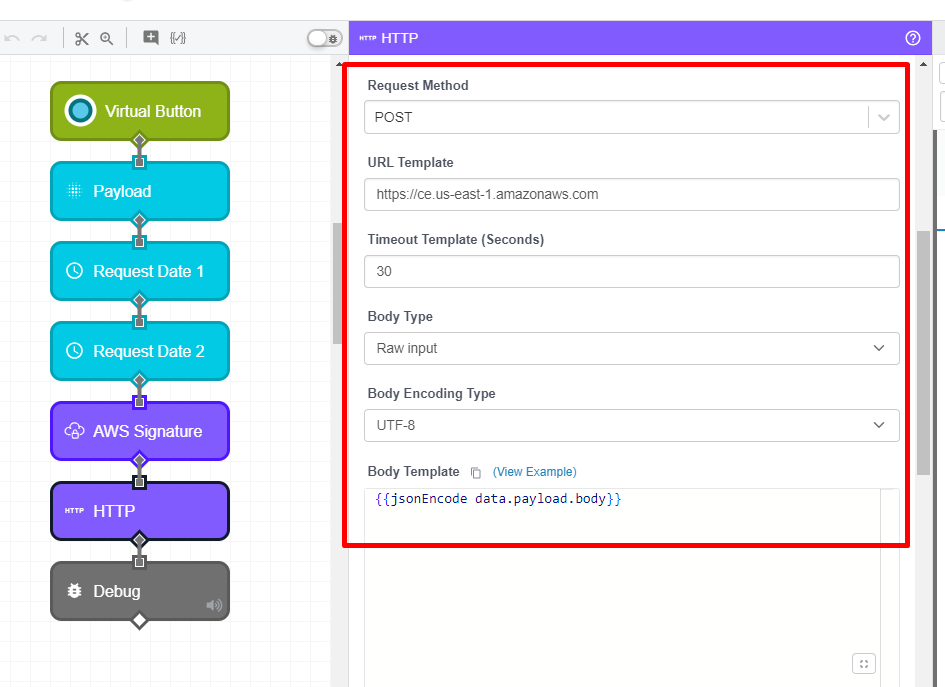Click the cloud lock icon on AWS Signature
The height and width of the screenshot is (687, 945).
click(74, 431)
